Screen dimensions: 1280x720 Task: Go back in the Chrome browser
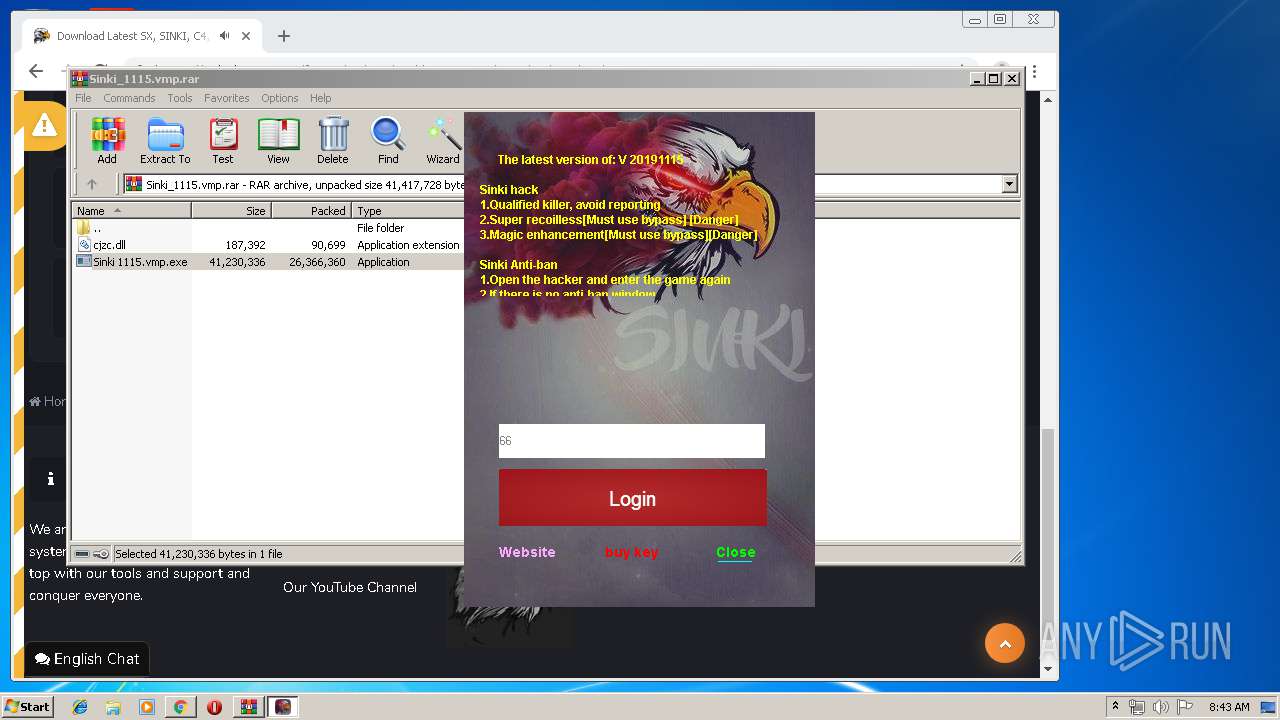click(x=37, y=71)
